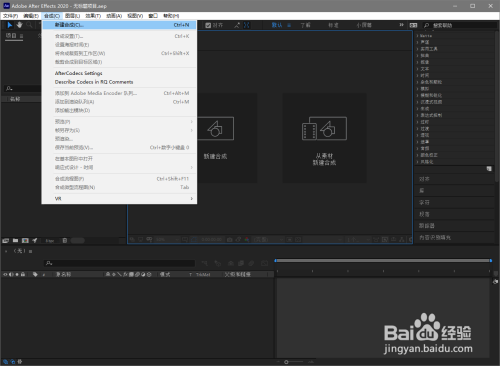Toggle In/Out/Duration pane at timeline bottom-left
This screenshot has height=366, width=500.
pyautogui.click(x=20, y=362)
